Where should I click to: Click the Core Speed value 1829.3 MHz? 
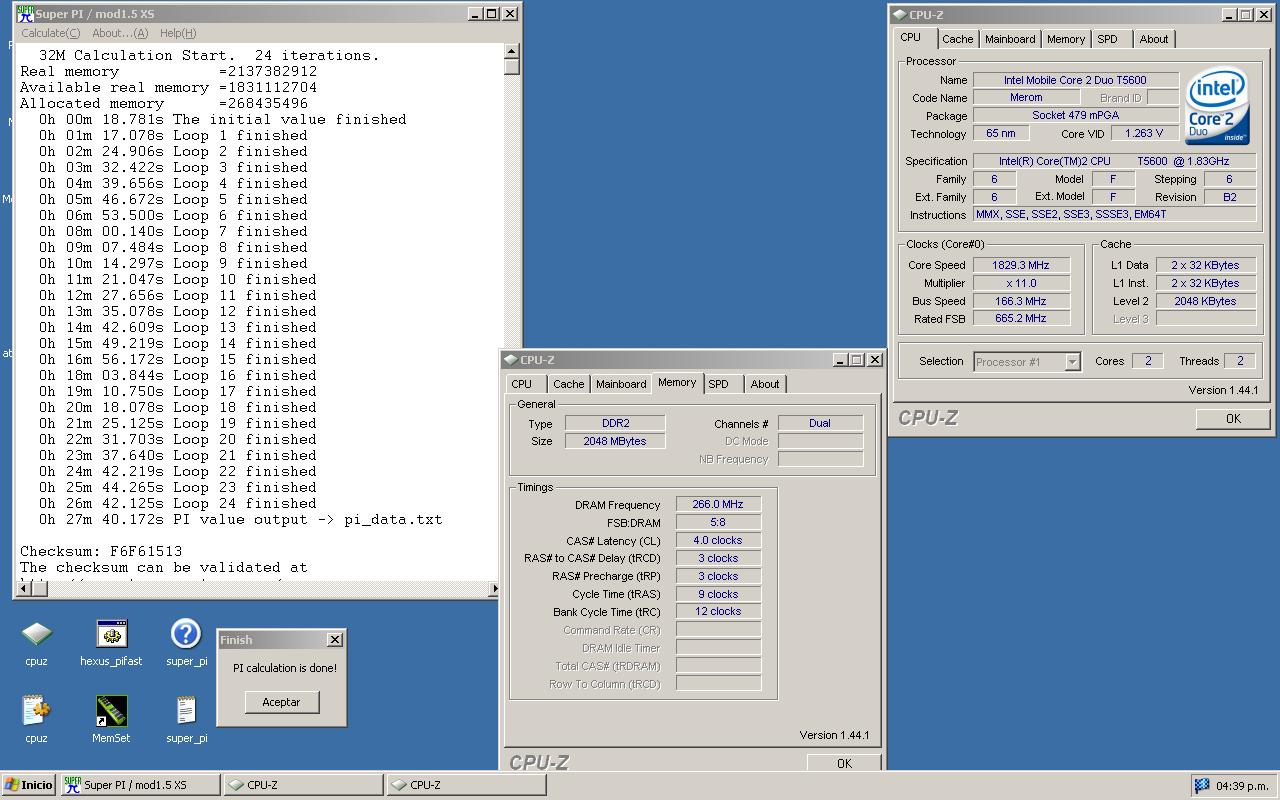click(1021, 265)
